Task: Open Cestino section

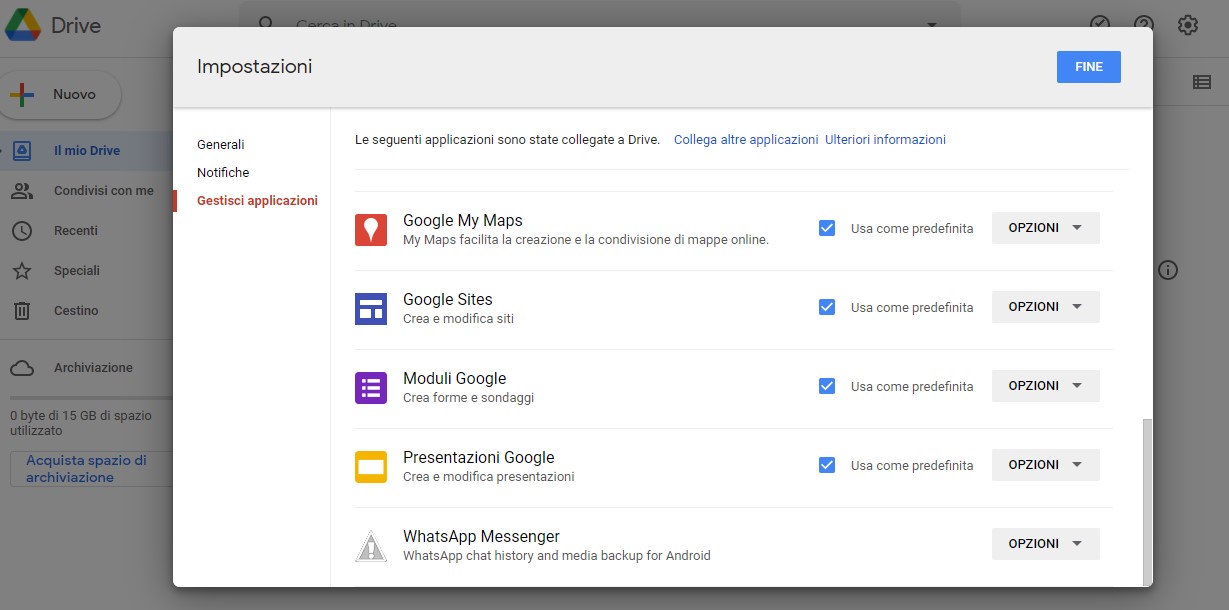Action: (x=86, y=311)
